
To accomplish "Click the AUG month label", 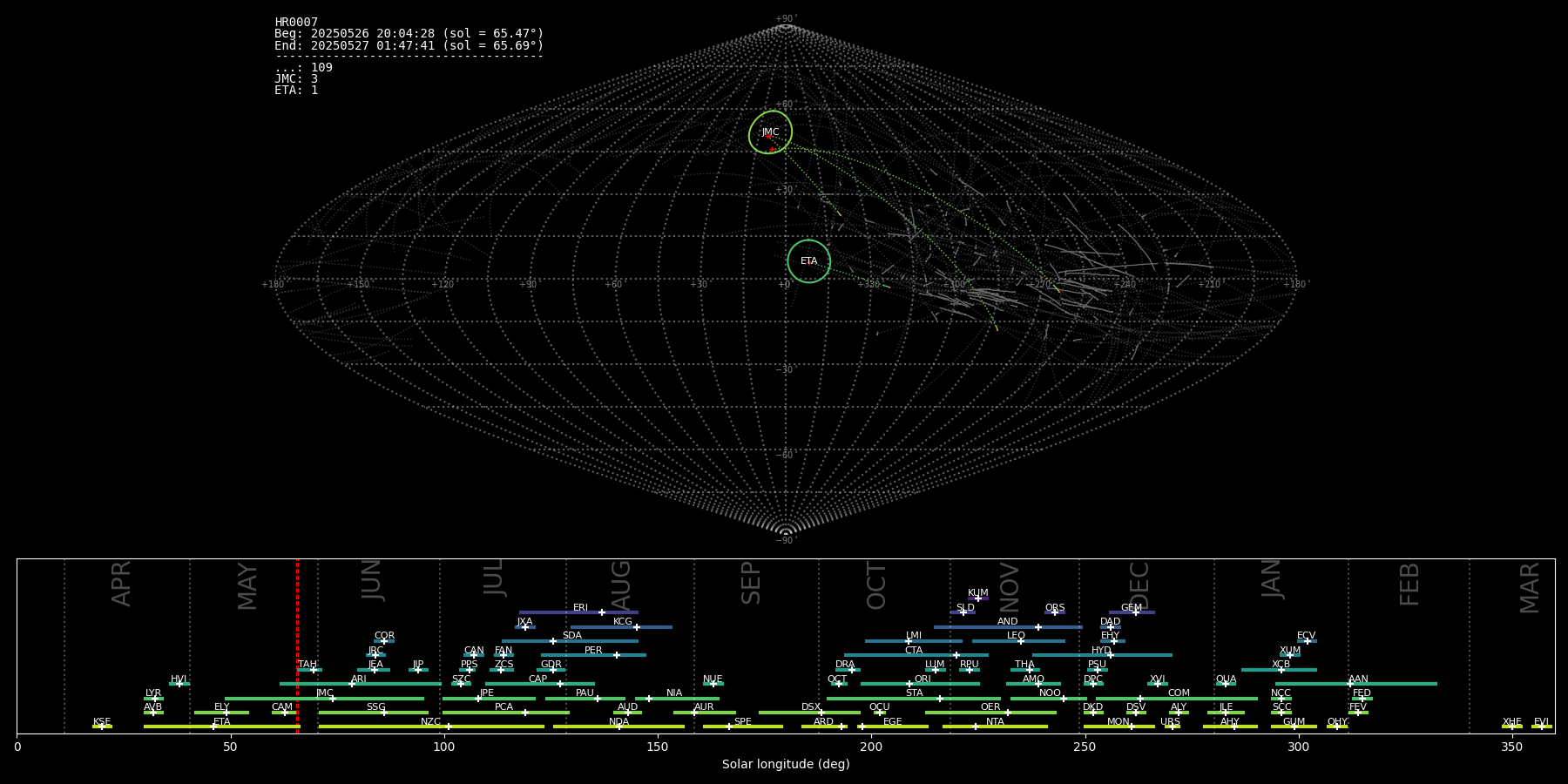I will (x=621, y=585).
